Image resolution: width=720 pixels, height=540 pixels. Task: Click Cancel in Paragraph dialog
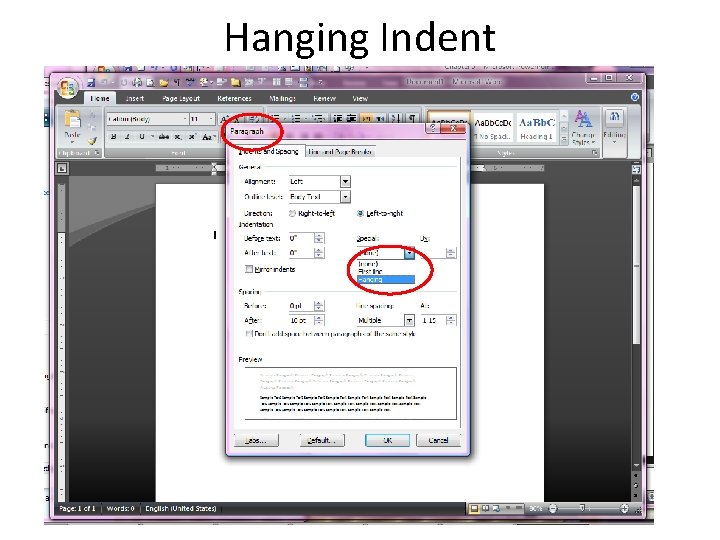coord(438,440)
